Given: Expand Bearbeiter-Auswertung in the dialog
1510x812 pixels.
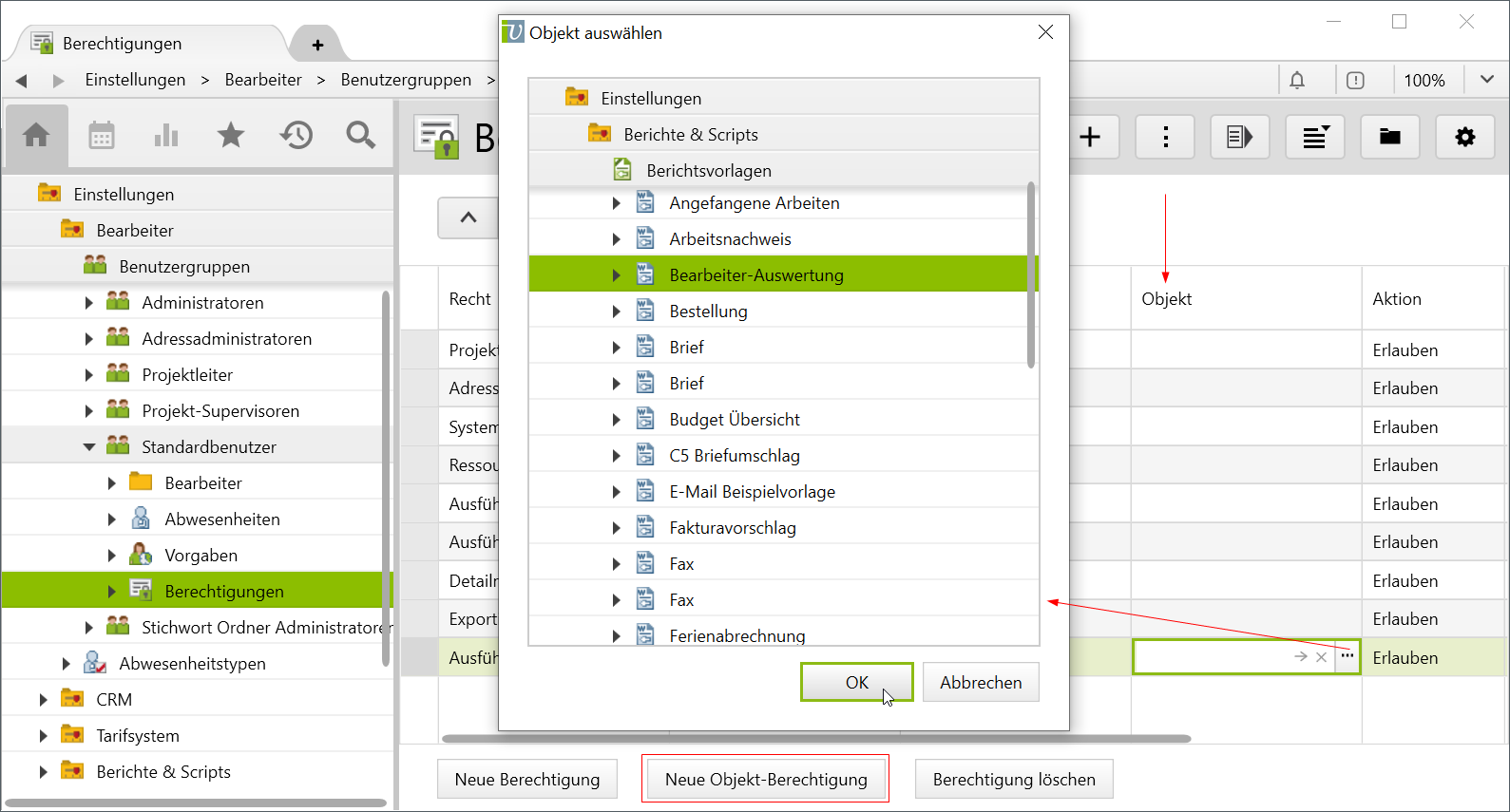Looking at the screenshot, I should [x=616, y=275].
